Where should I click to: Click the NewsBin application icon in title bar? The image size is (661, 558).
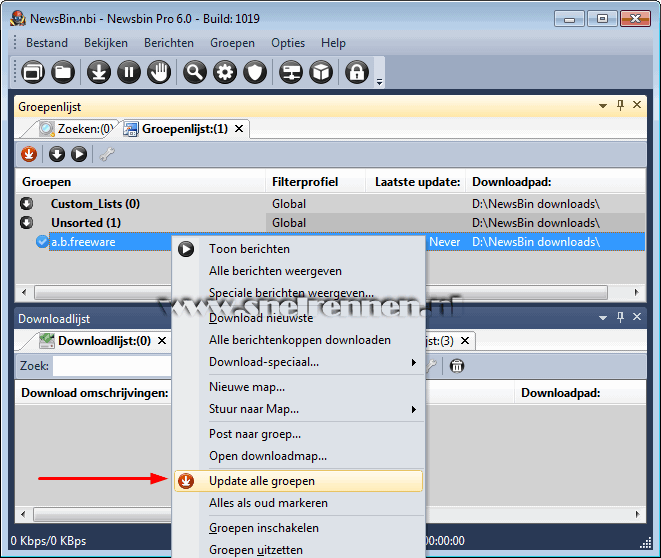click(x=18, y=19)
